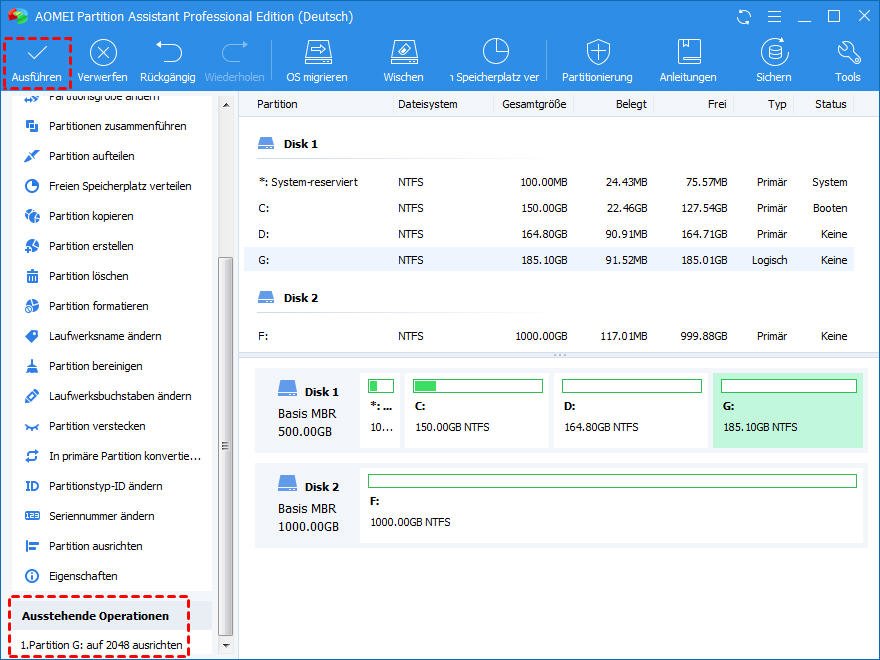880x660 pixels.
Task: Open the Tools wrench menu
Action: (x=847, y=62)
